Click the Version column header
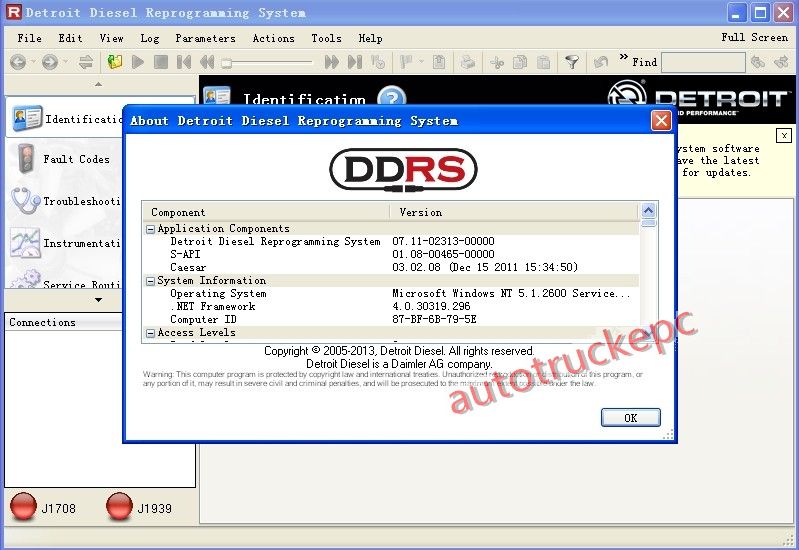799x550 pixels. point(514,212)
